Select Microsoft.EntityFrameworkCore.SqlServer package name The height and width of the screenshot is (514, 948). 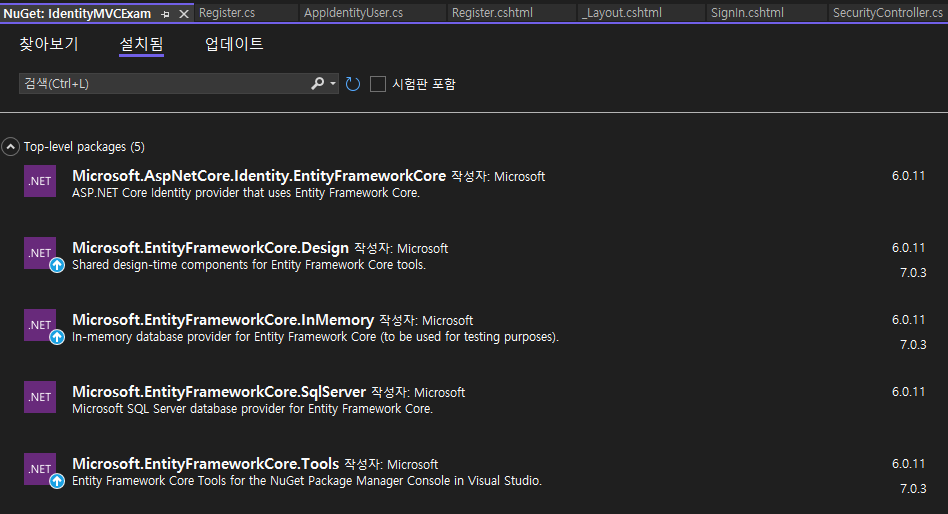(x=219, y=392)
